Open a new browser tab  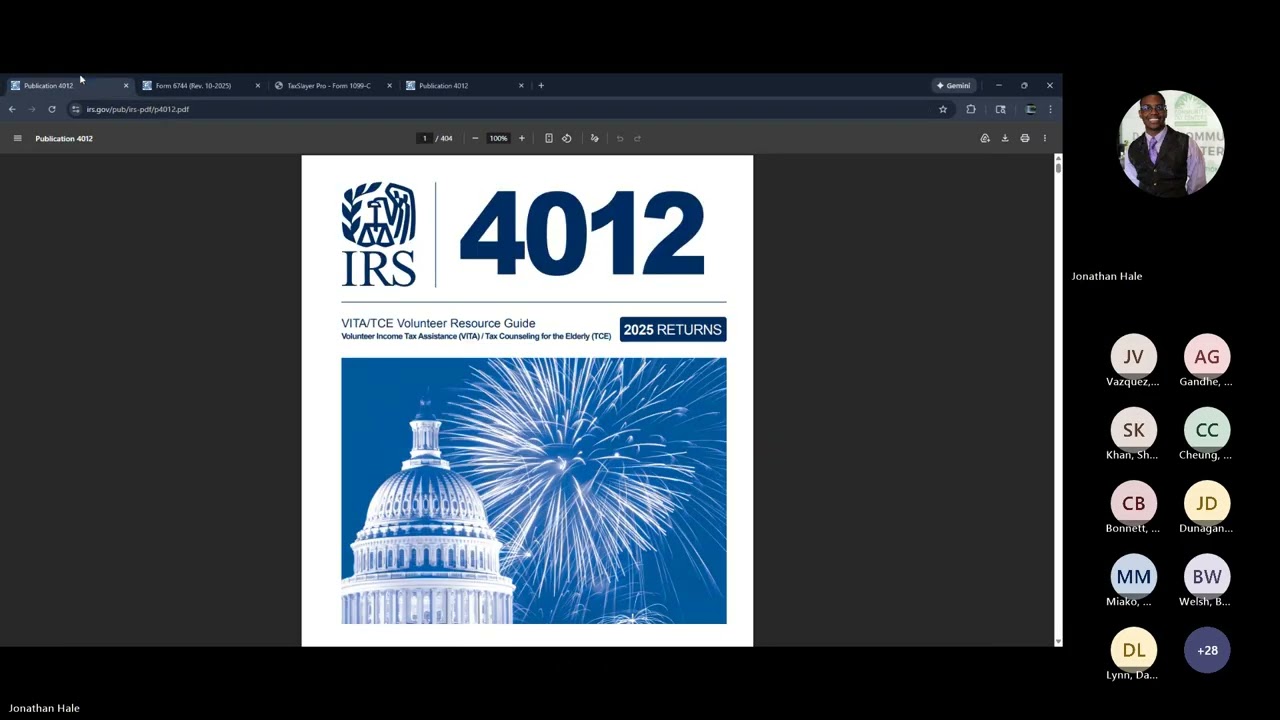(x=541, y=85)
